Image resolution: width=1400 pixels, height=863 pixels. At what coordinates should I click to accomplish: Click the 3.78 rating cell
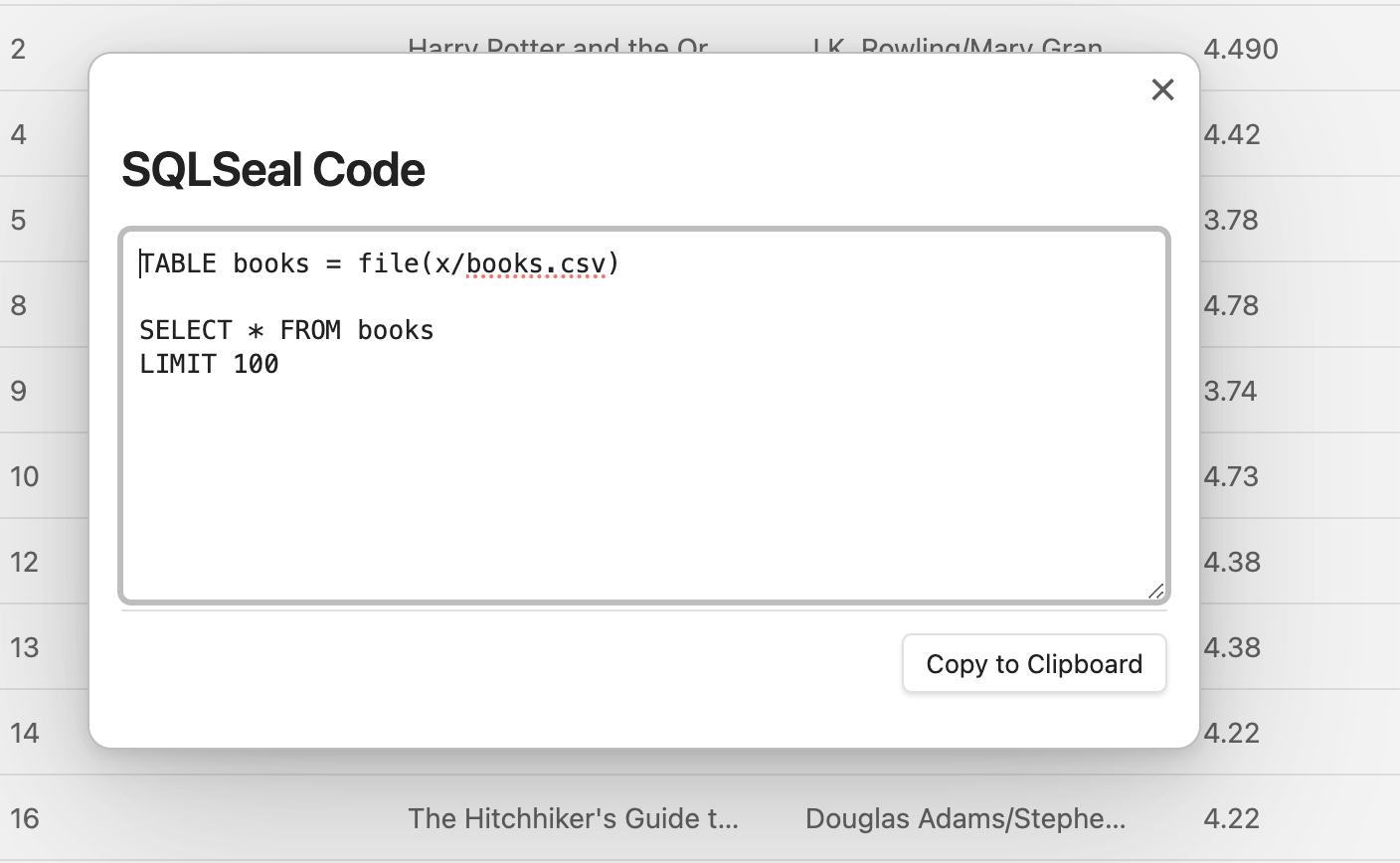(1231, 220)
